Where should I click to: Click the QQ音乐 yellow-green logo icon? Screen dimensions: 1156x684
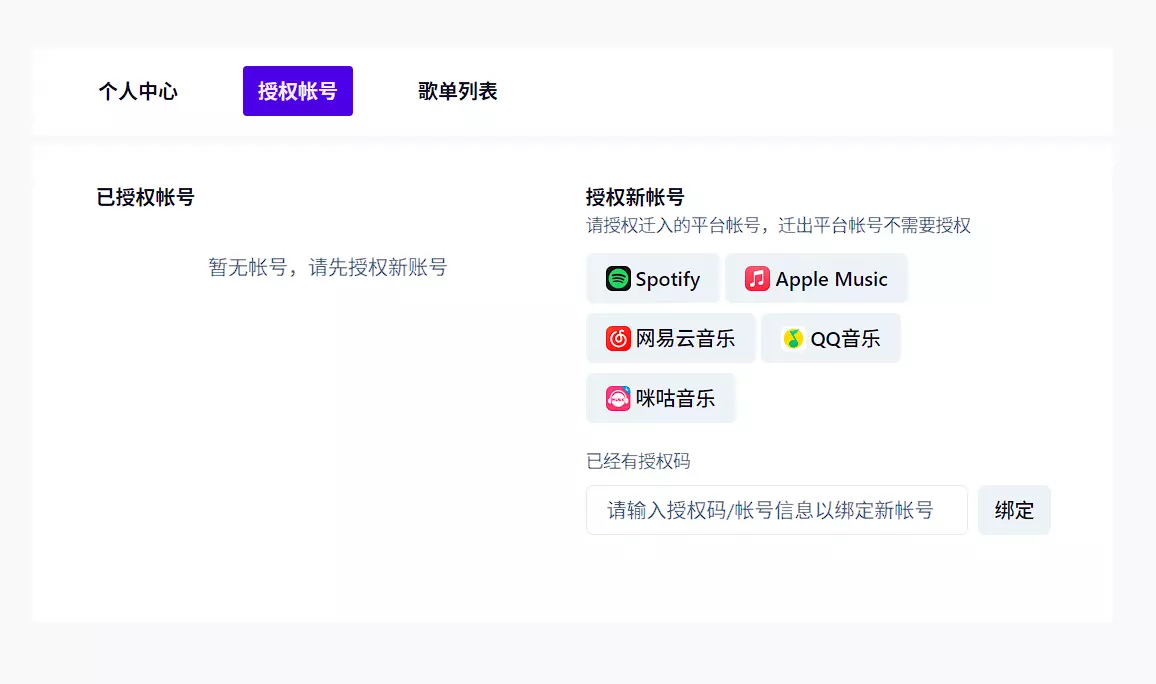pos(793,339)
